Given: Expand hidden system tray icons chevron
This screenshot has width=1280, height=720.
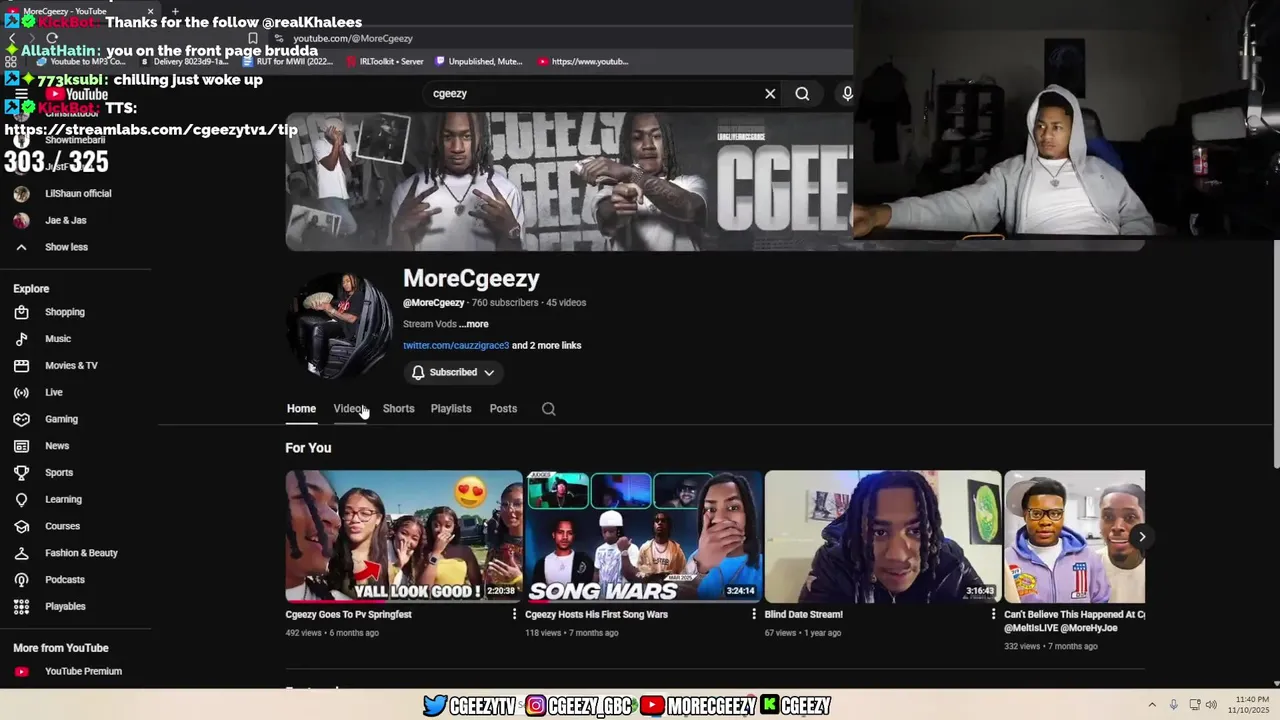Looking at the screenshot, I should point(1152,705).
